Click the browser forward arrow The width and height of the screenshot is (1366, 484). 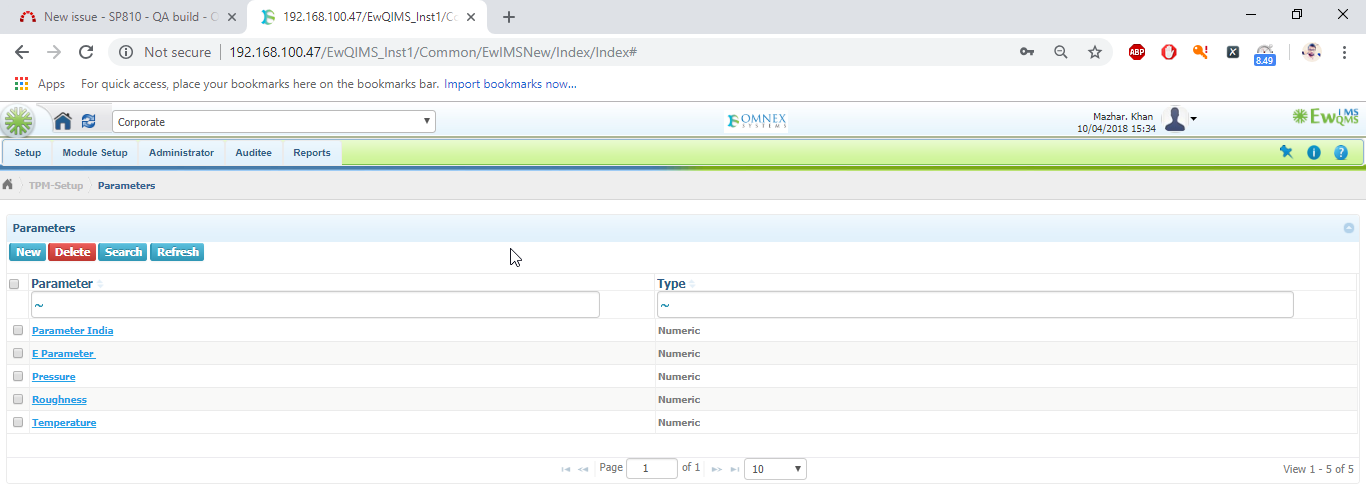pyautogui.click(x=54, y=52)
